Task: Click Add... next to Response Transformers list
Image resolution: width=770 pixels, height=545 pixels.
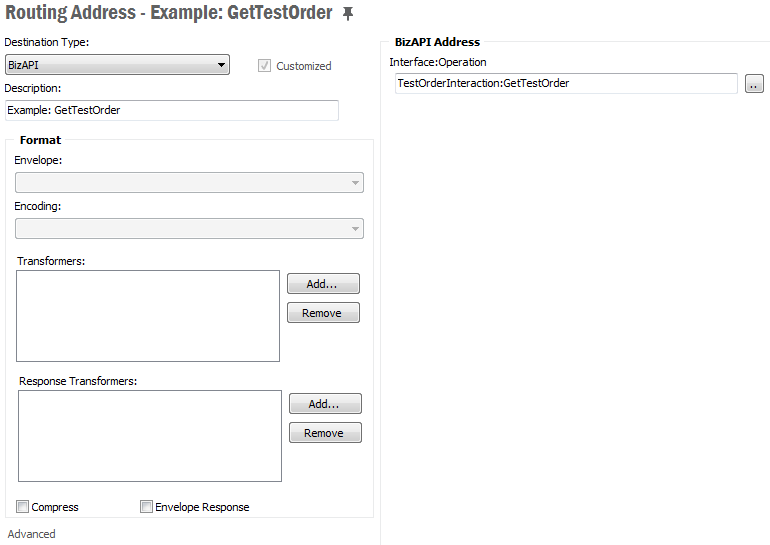Action: 325,404
